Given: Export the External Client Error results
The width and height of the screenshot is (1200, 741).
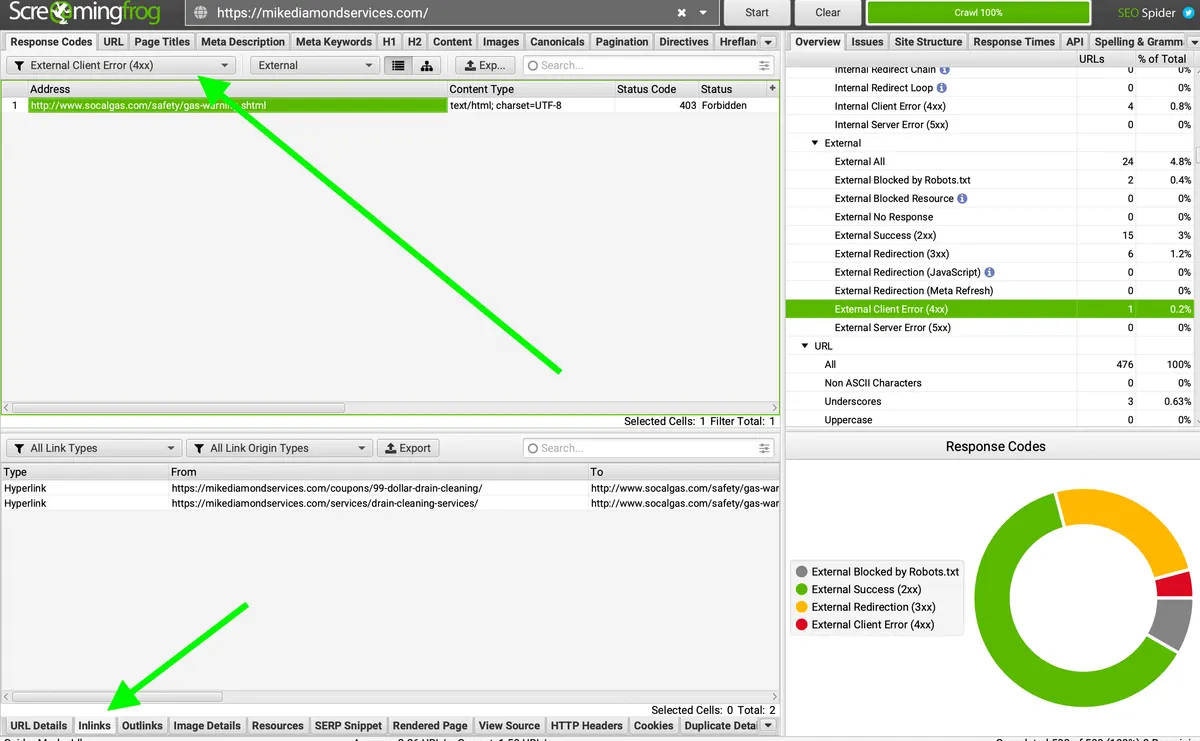Looking at the screenshot, I should (x=486, y=65).
